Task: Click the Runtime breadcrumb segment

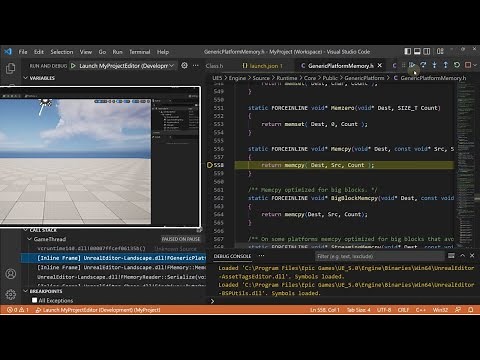Action: click(287, 78)
